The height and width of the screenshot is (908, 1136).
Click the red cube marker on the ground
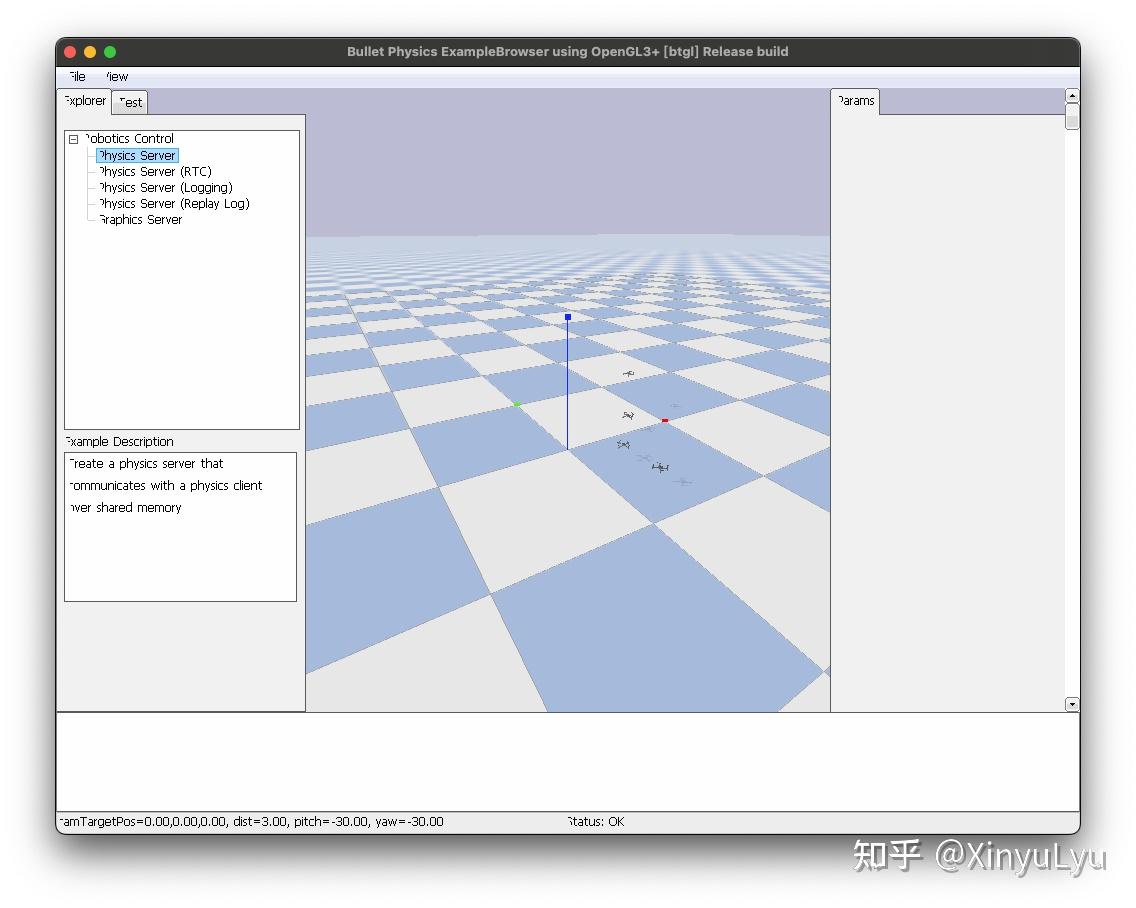point(664,421)
